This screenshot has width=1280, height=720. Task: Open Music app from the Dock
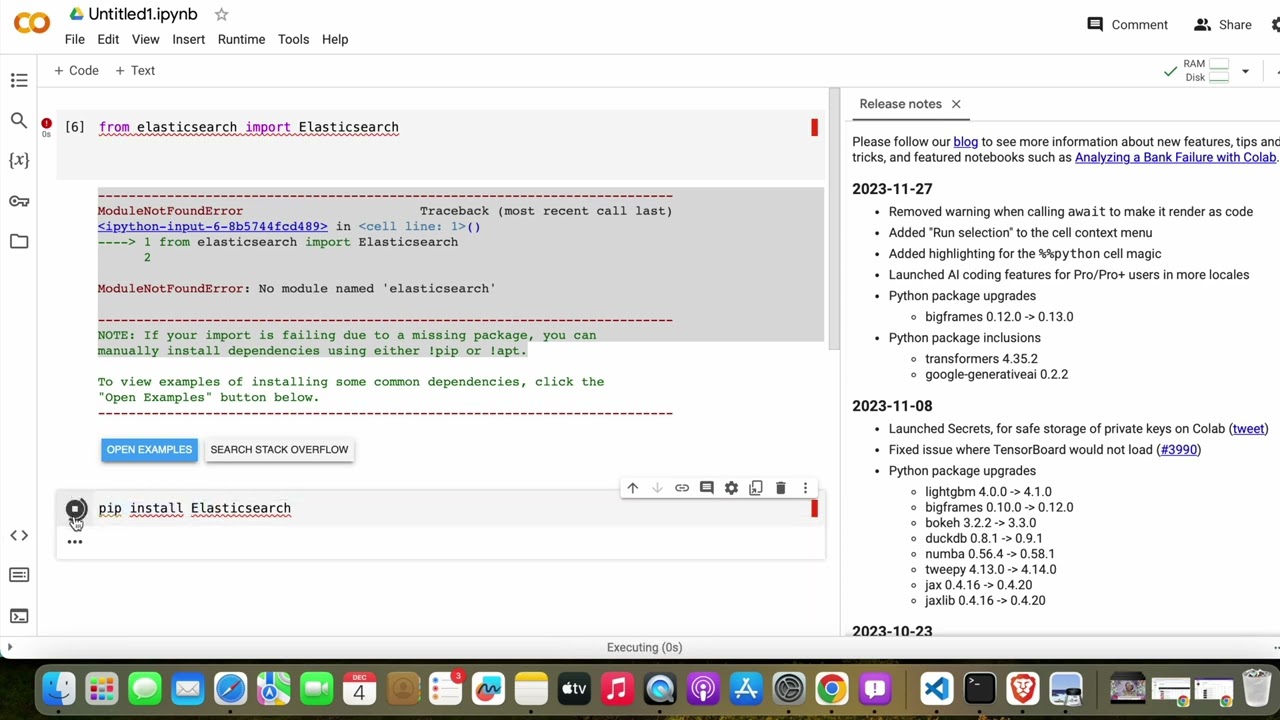coord(617,689)
